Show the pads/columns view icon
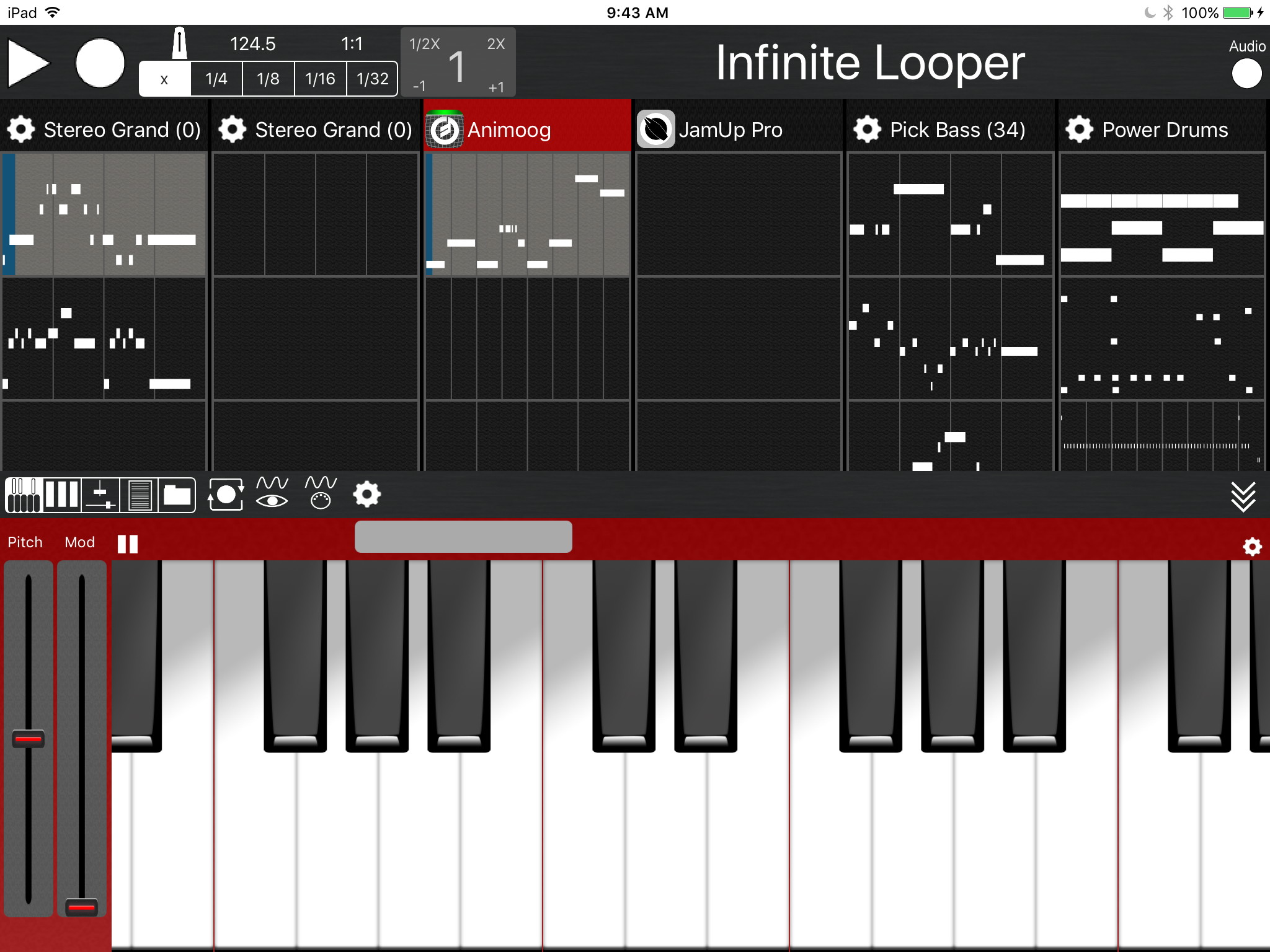This screenshot has height=952, width=1270. (61, 495)
